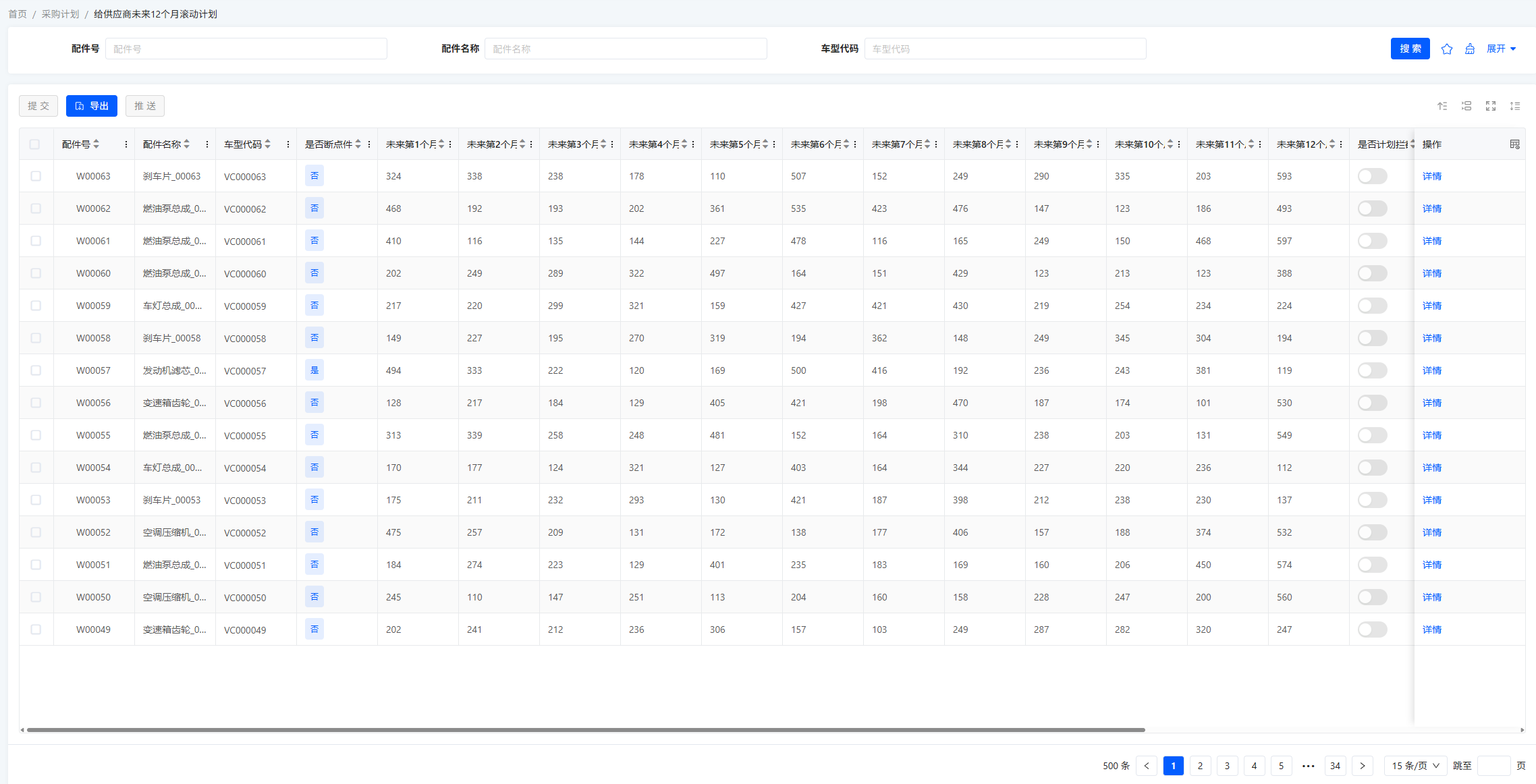Viewport: 1536px width, 784px height.
Task: Click the fullscreen expand table icon
Action: 1491,106
